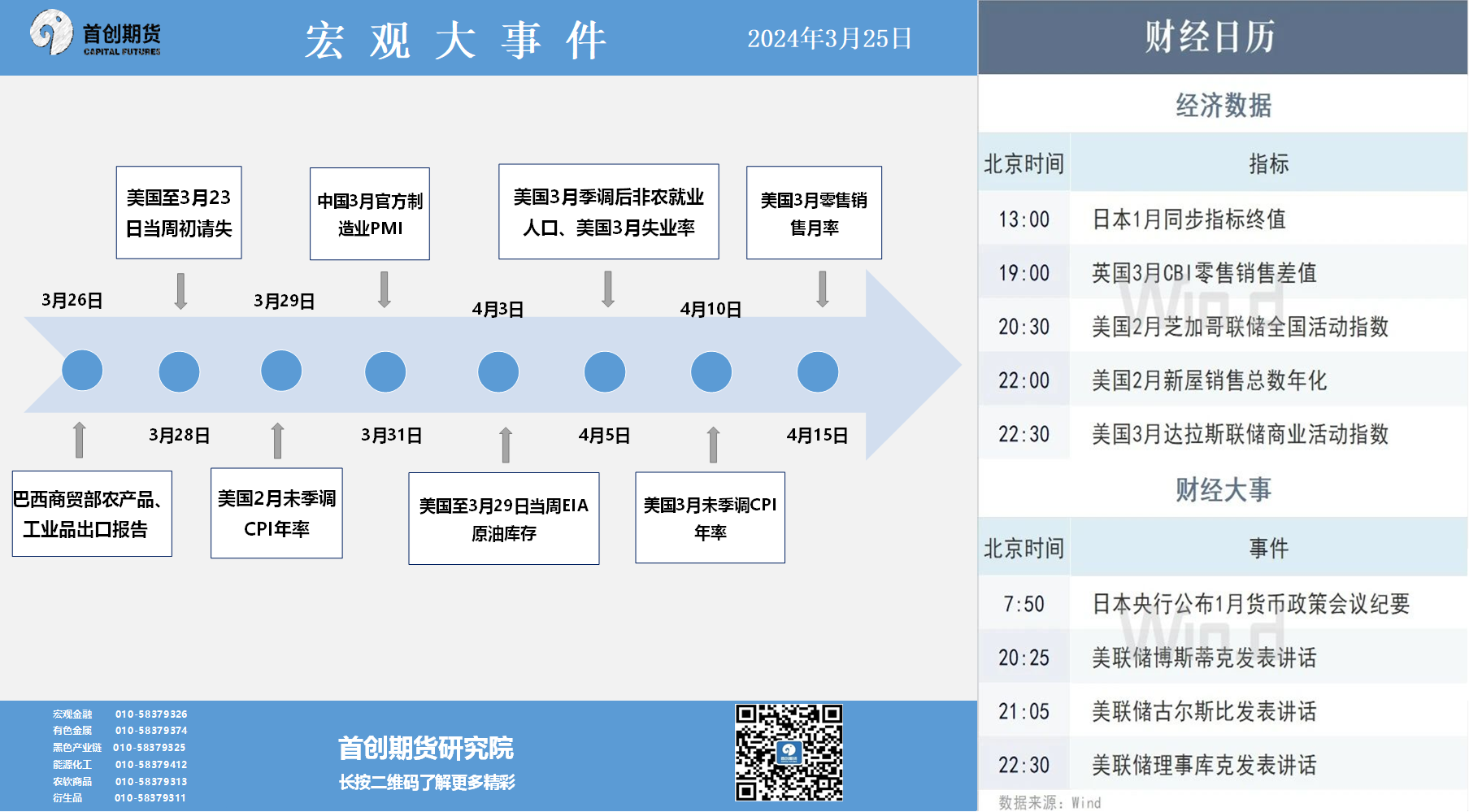Click the 3月29日 date label

coord(285,301)
